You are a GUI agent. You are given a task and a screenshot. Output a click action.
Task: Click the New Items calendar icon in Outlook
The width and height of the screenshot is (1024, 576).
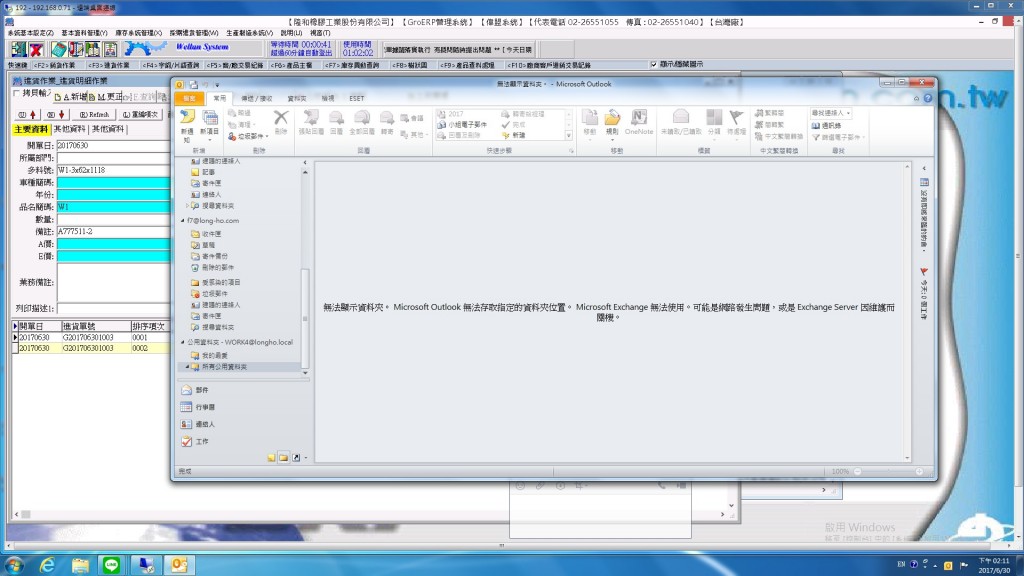[210, 118]
